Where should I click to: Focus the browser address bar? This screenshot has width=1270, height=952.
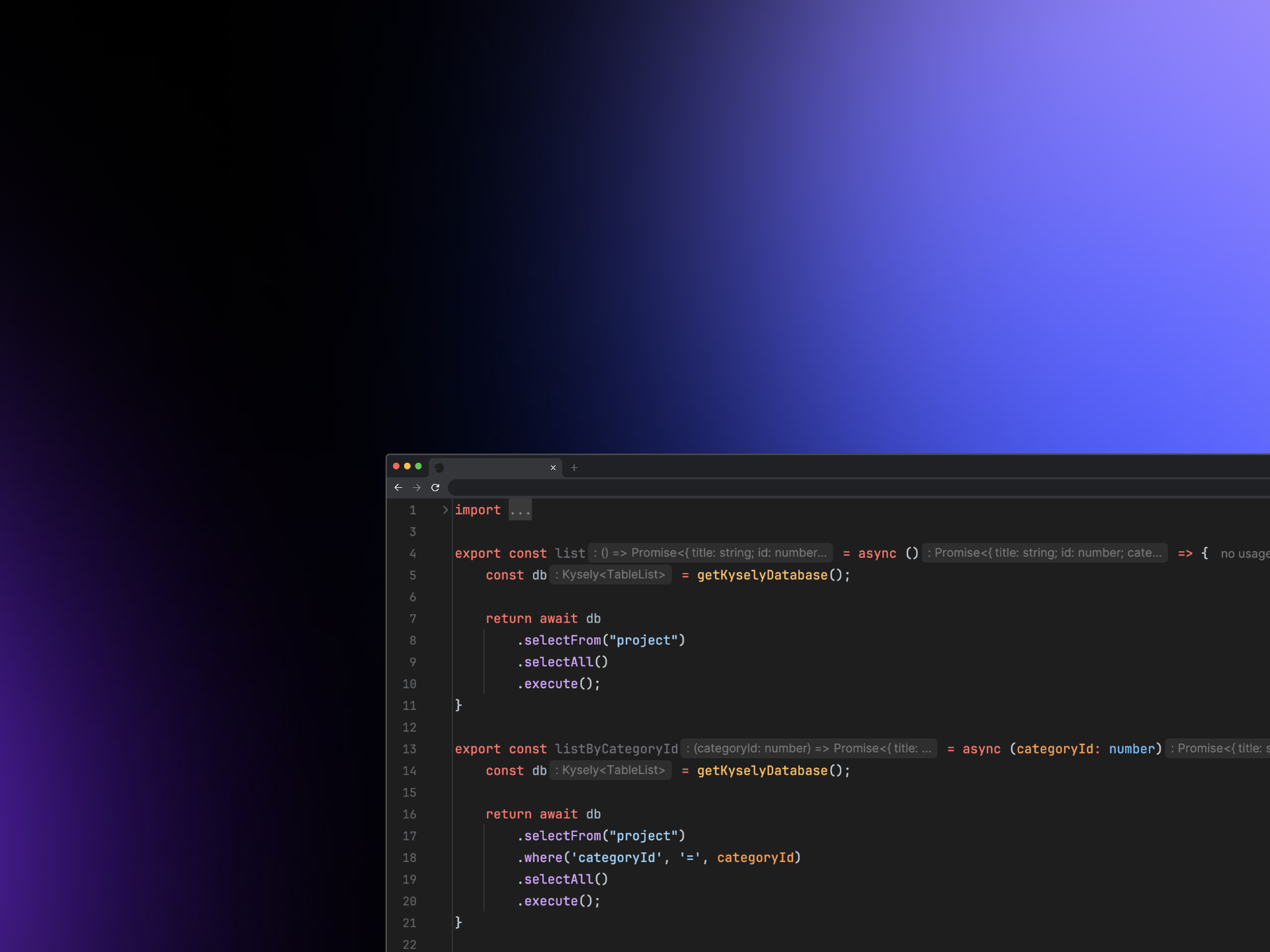(859, 487)
